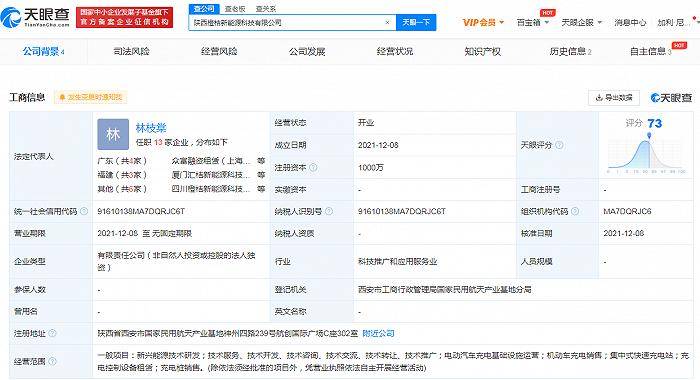Click the help icon beside 注册地址
Image resolution: width=700 pixels, height=380 pixels.
[52, 333]
